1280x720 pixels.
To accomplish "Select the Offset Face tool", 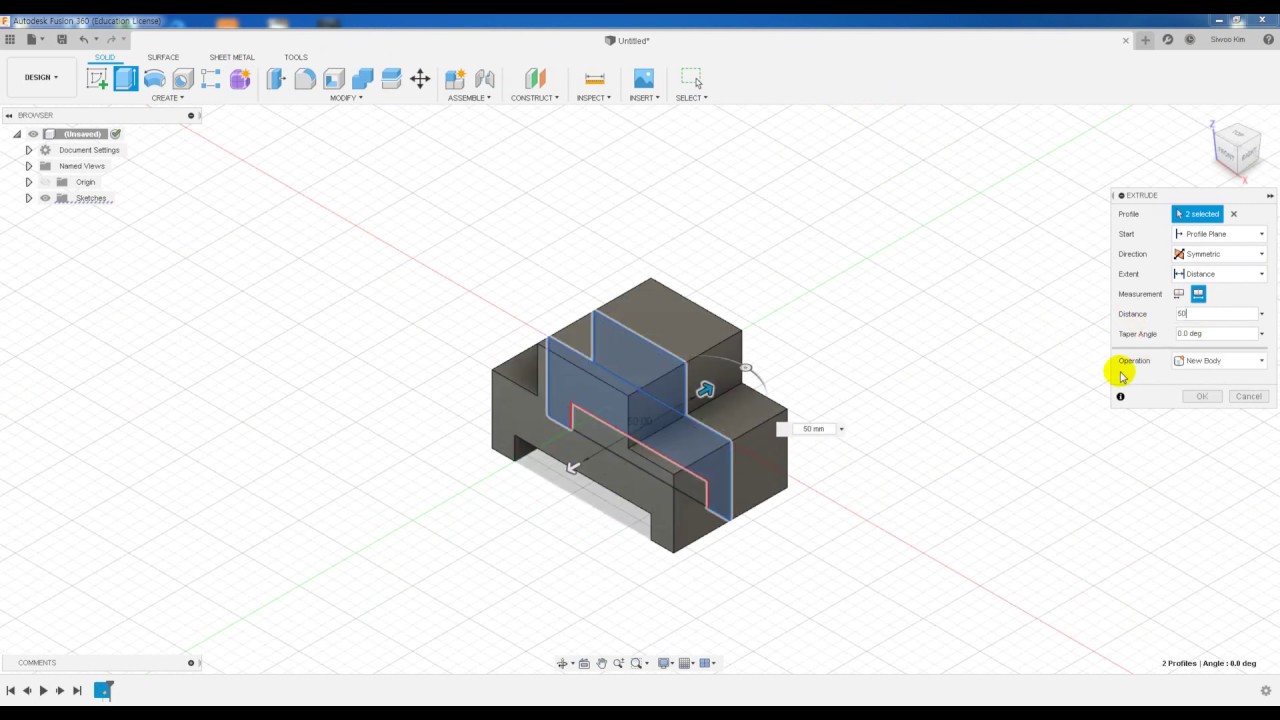I will 391,79.
